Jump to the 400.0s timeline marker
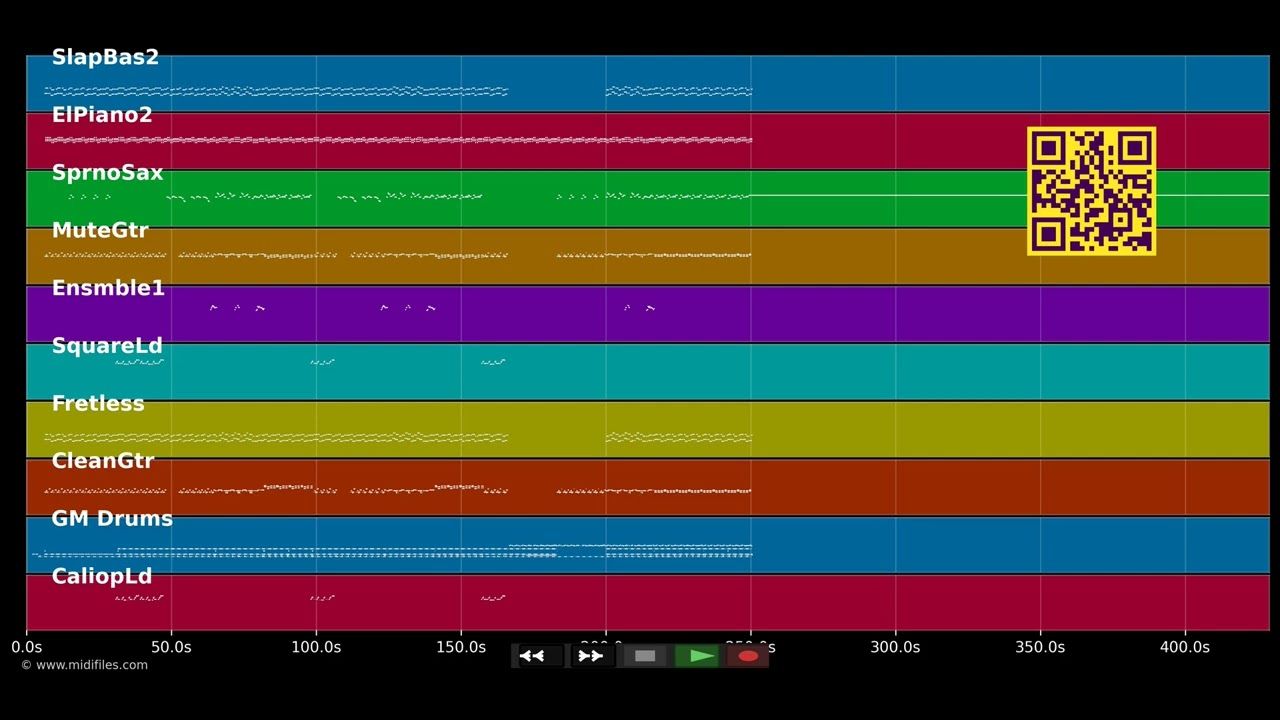 tap(1185, 647)
